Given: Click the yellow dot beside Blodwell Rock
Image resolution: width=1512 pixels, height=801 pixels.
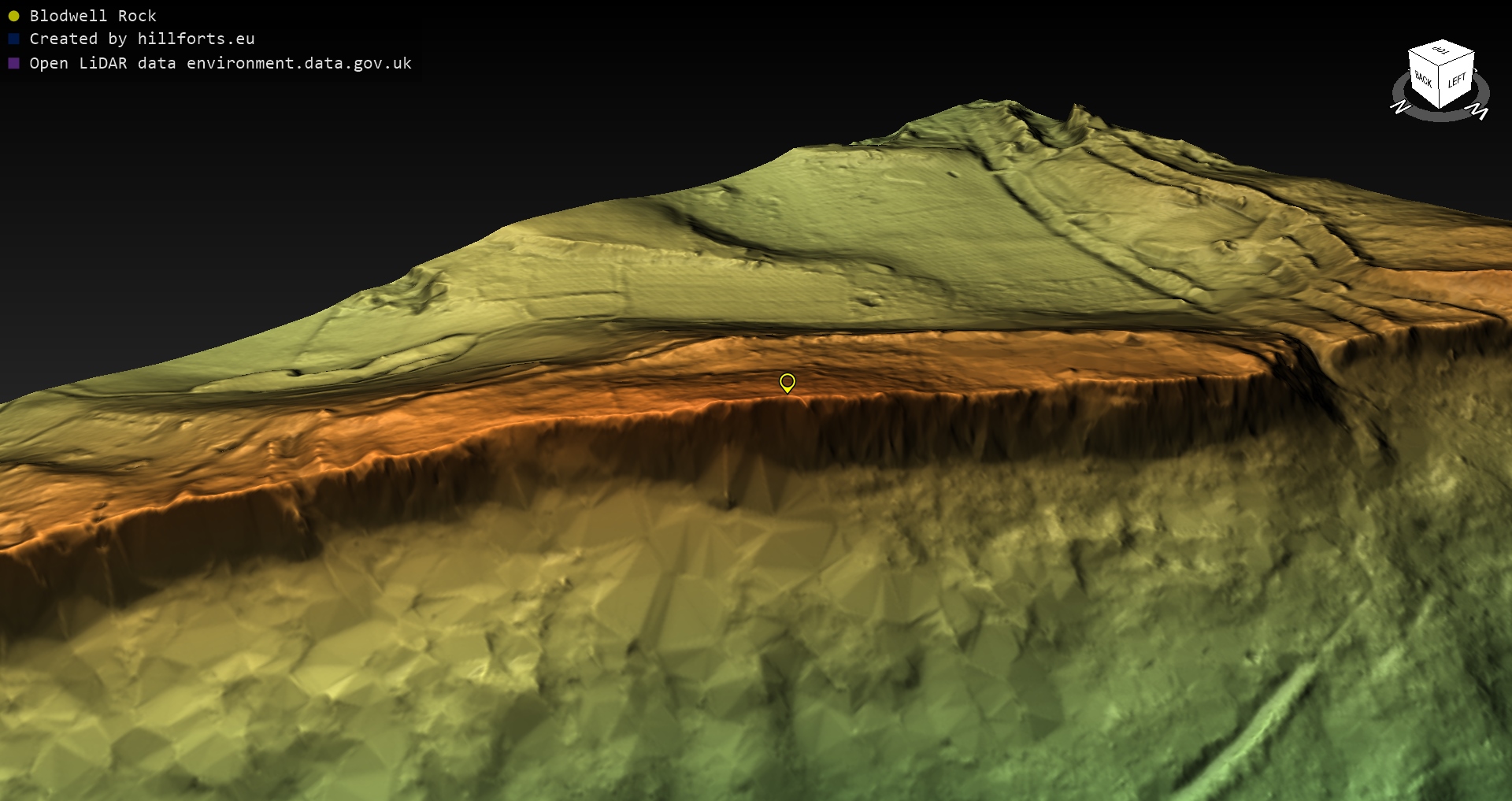Looking at the screenshot, I should coord(13,17).
